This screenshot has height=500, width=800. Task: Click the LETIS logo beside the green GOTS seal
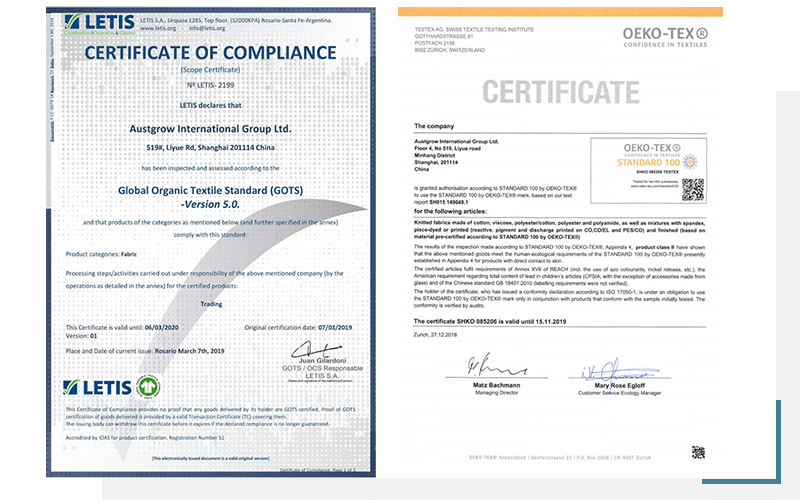pyautogui.click(x=97, y=387)
